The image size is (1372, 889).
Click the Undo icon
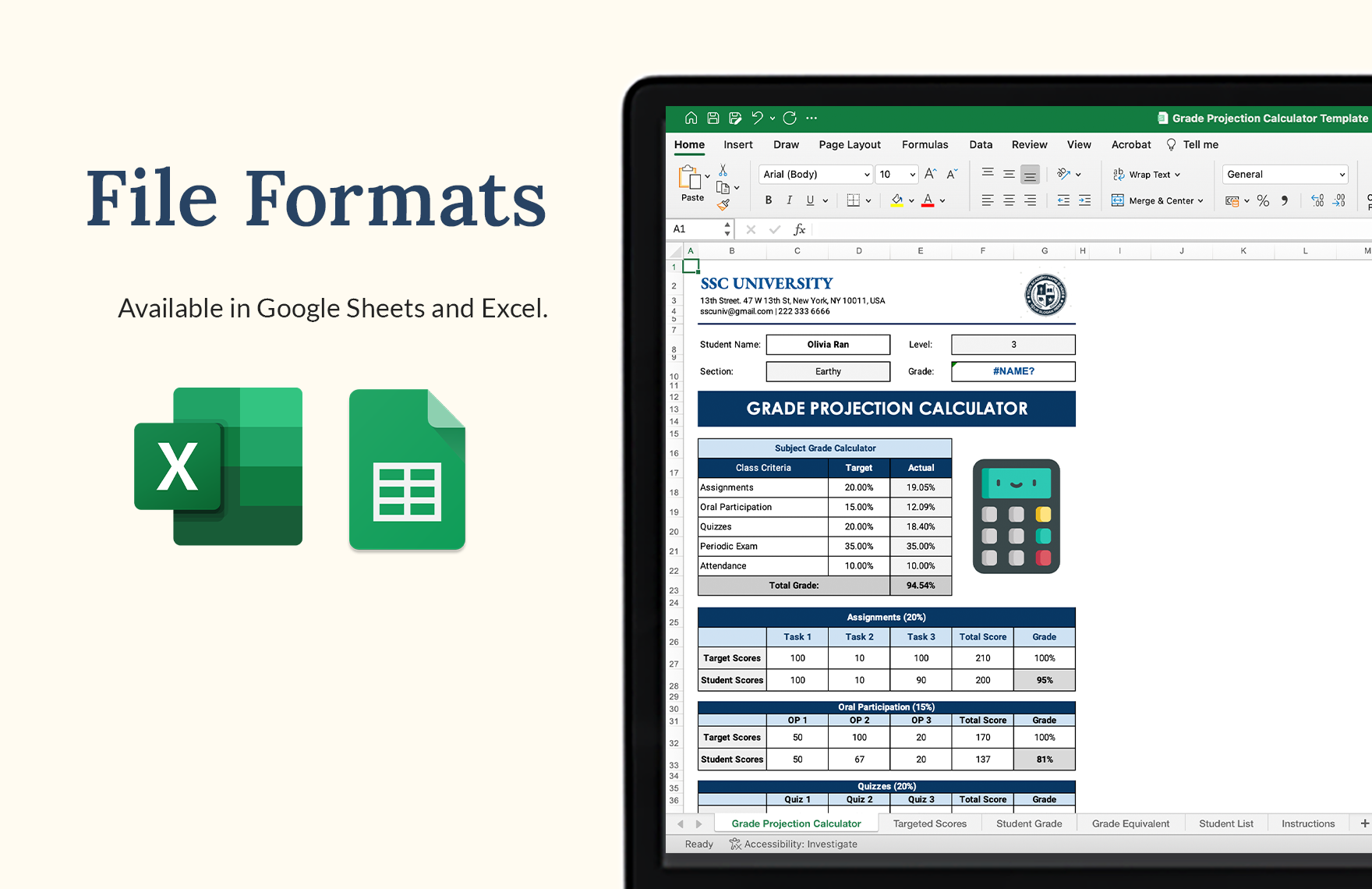coord(757,117)
